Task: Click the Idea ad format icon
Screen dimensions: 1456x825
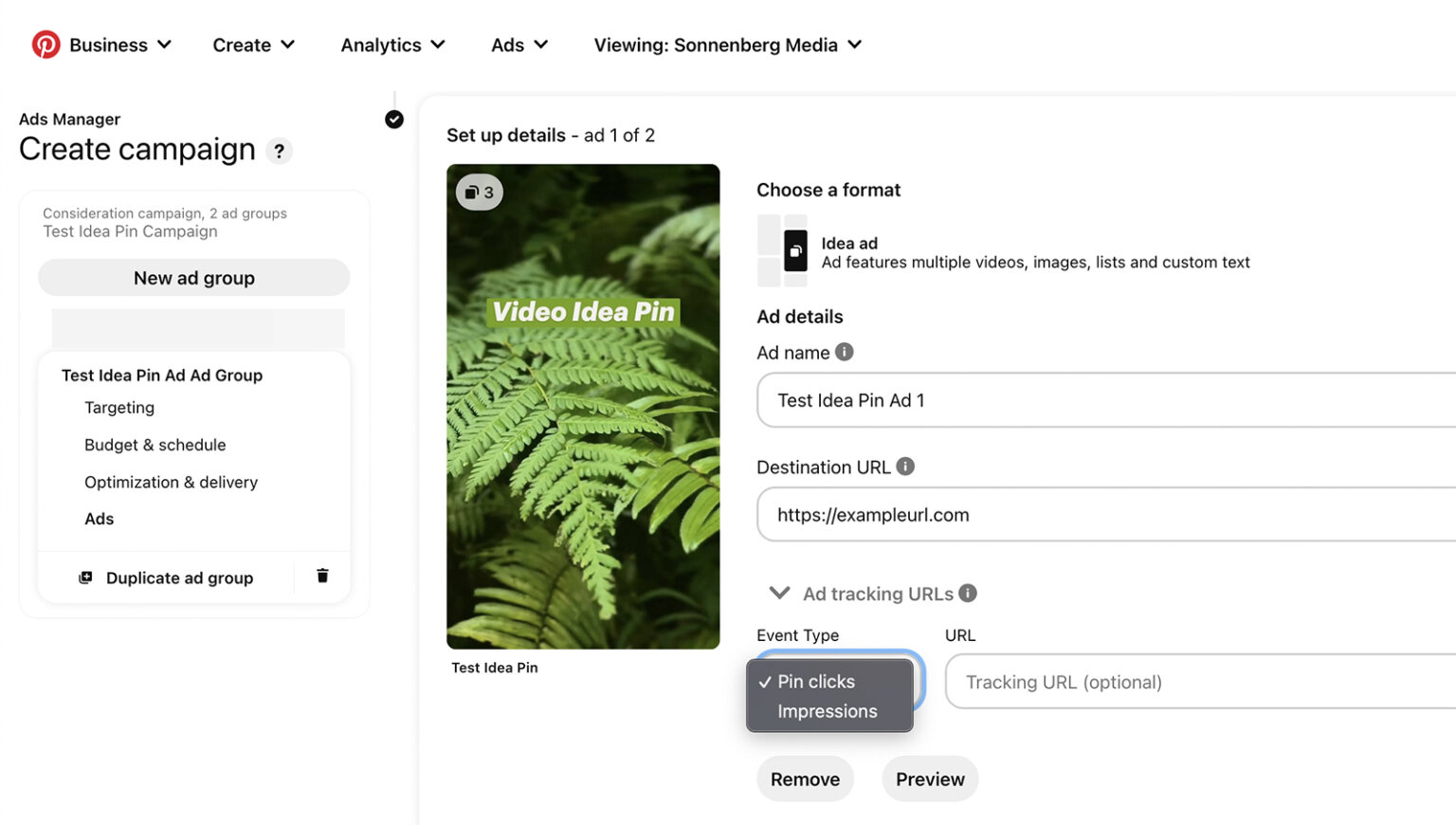Action: [795, 251]
